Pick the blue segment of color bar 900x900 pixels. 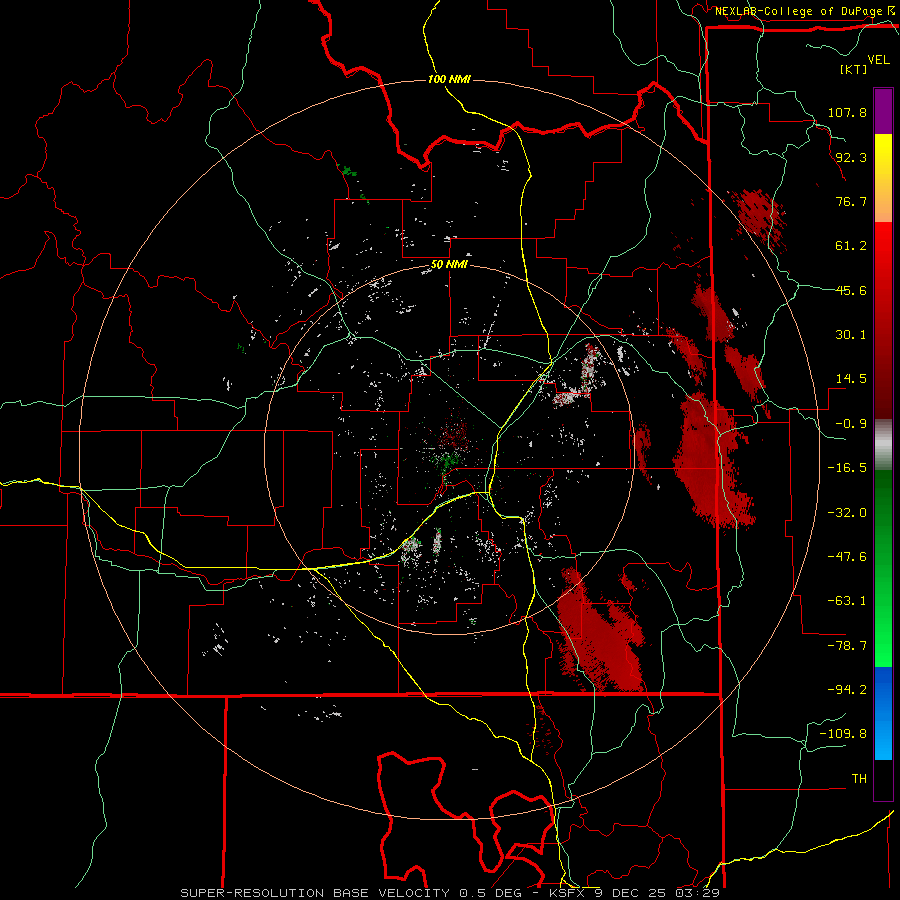pyautogui.click(x=883, y=713)
